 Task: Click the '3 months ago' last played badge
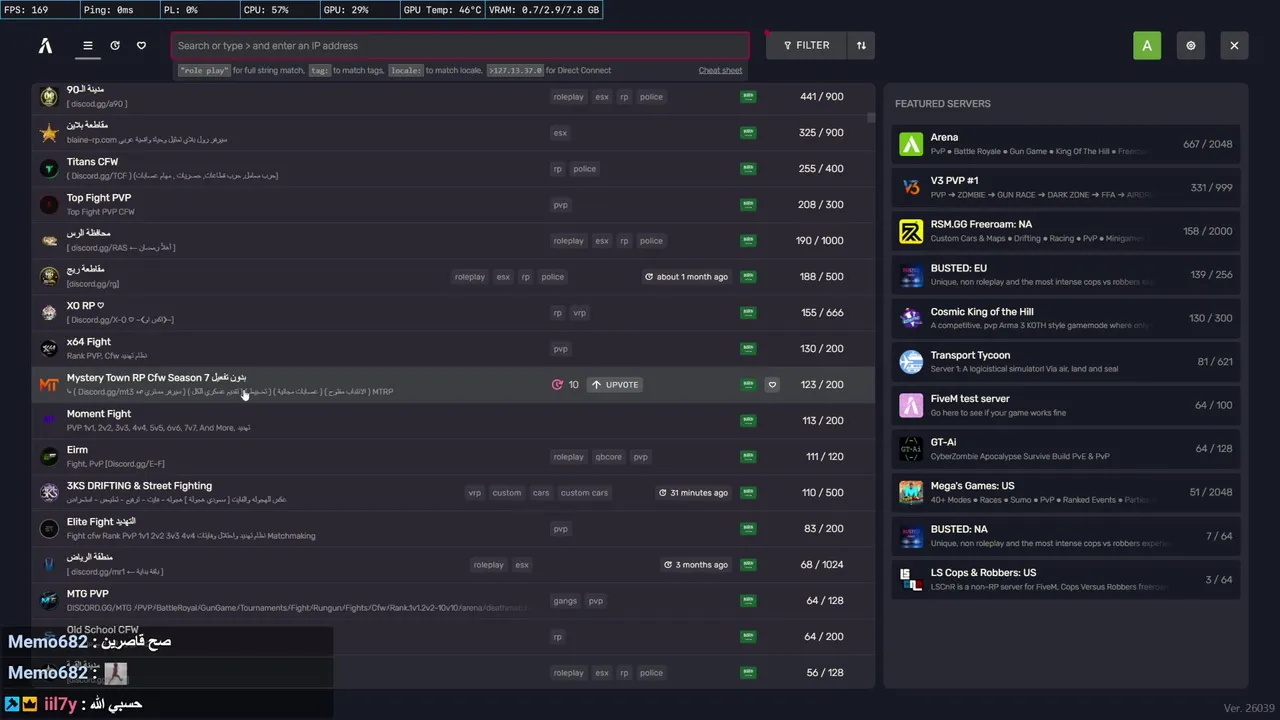696,565
